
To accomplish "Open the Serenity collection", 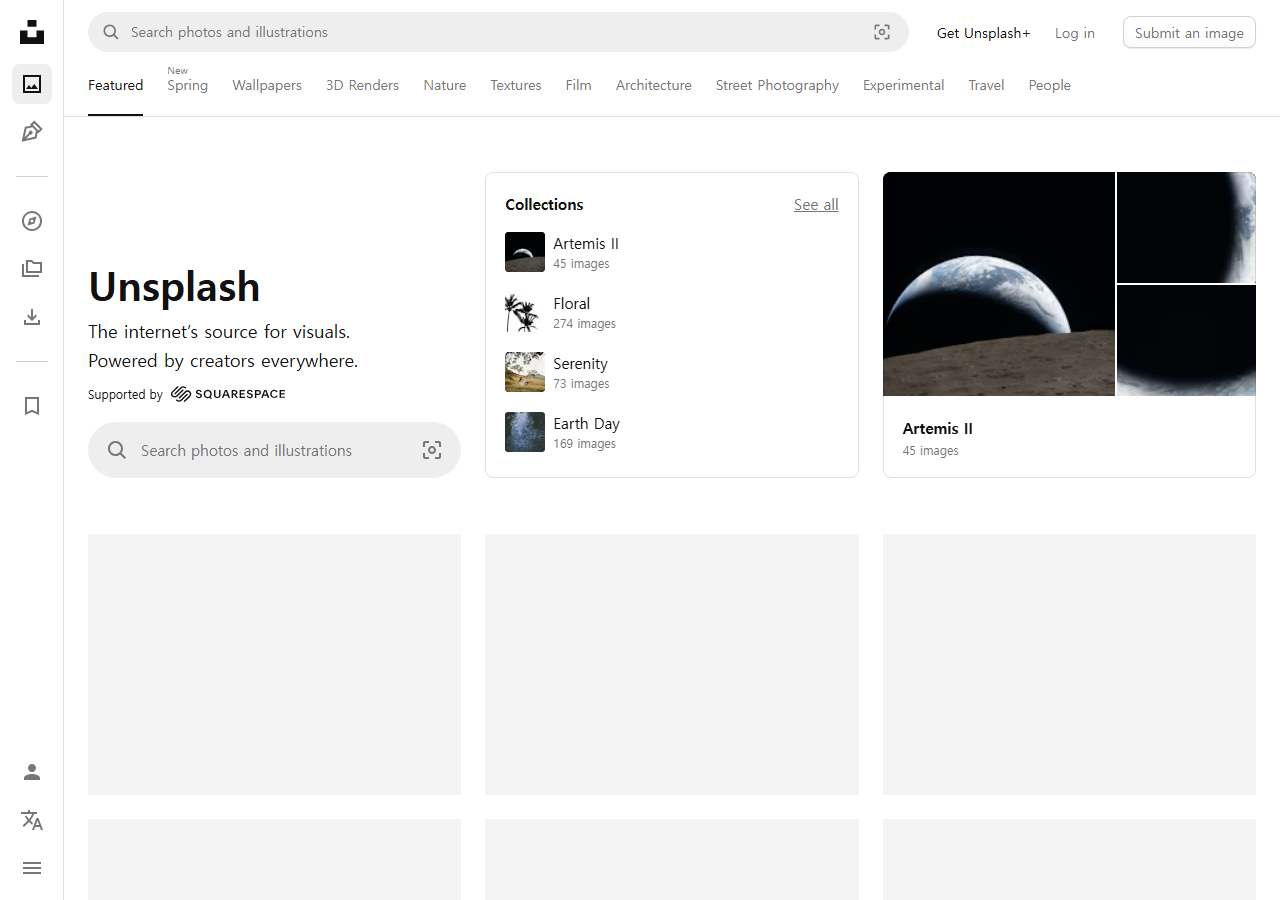I will (x=672, y=372).
